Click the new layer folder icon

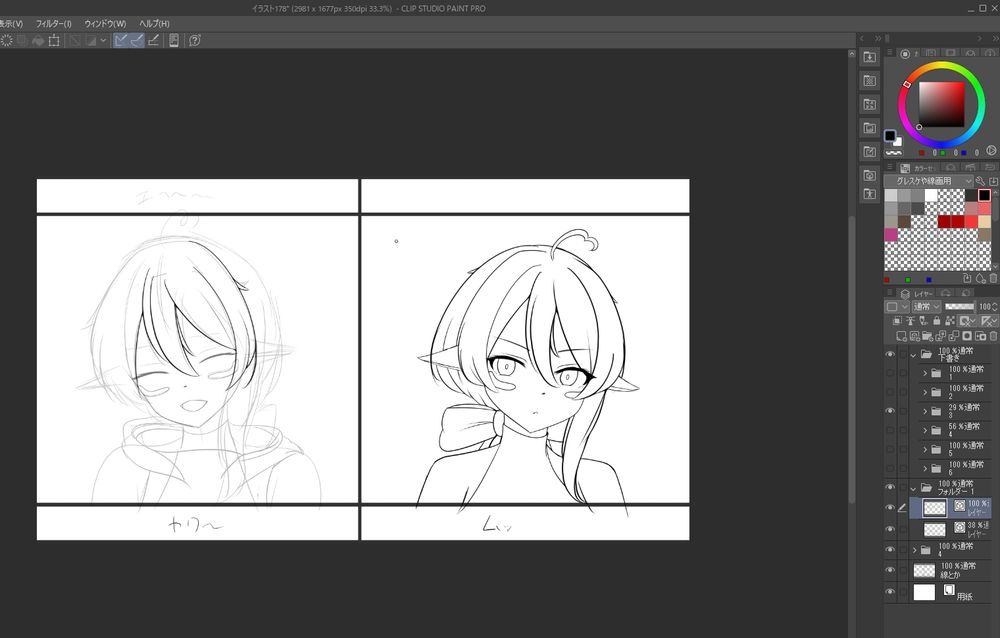click(x=927, y=336)
